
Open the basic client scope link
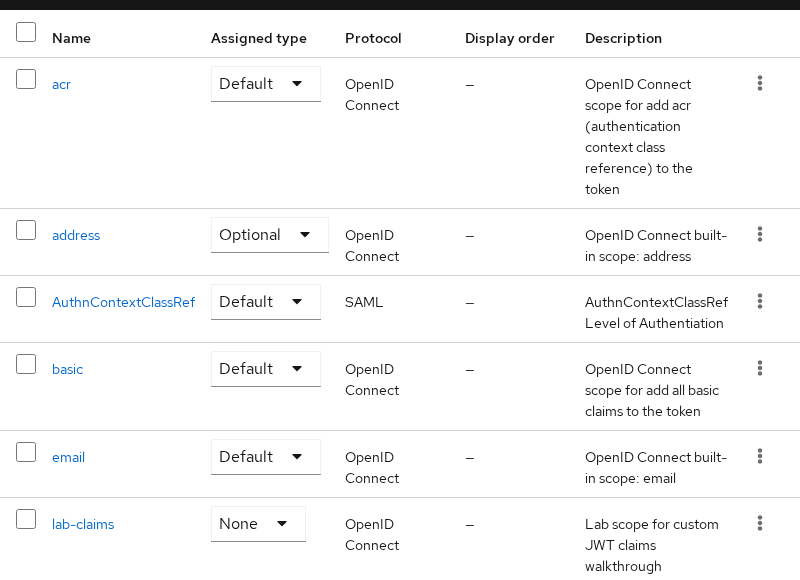pyautogui.click(x=67, y=369)
